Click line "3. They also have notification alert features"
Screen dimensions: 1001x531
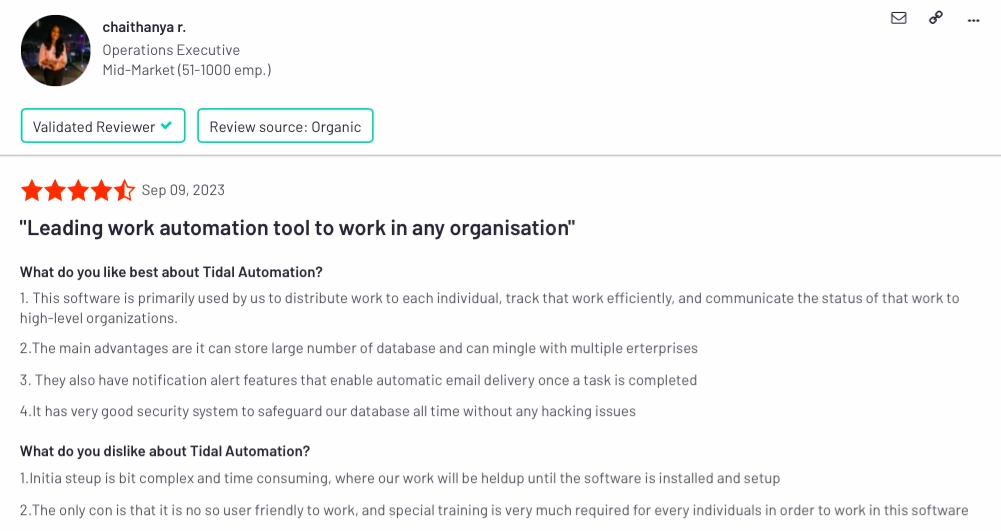(x=358, y=380)
